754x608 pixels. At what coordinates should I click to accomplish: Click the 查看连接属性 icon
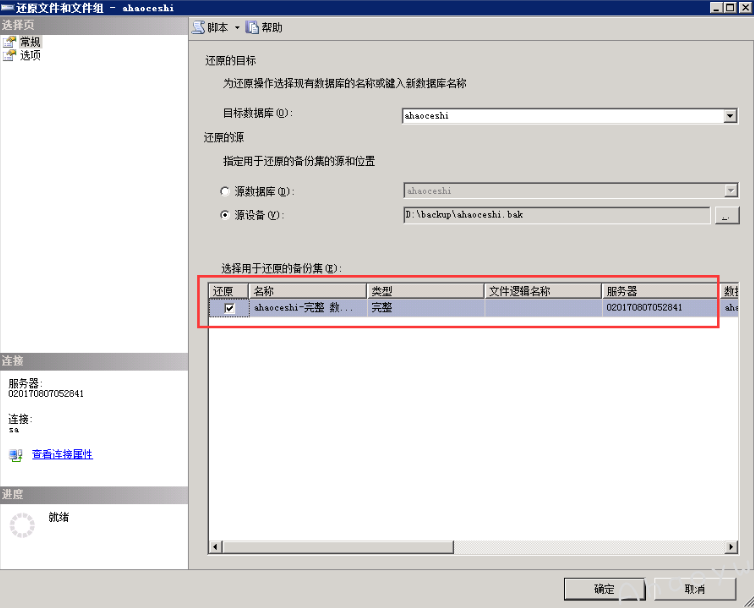pyautogui.click(x=15, y=454)
